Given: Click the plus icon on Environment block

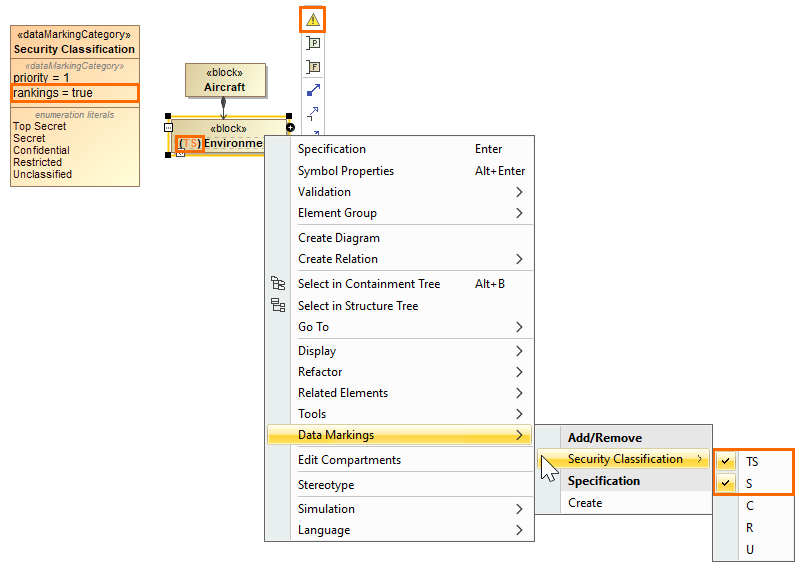Looking at the screenshot, I should pos(290,127).
